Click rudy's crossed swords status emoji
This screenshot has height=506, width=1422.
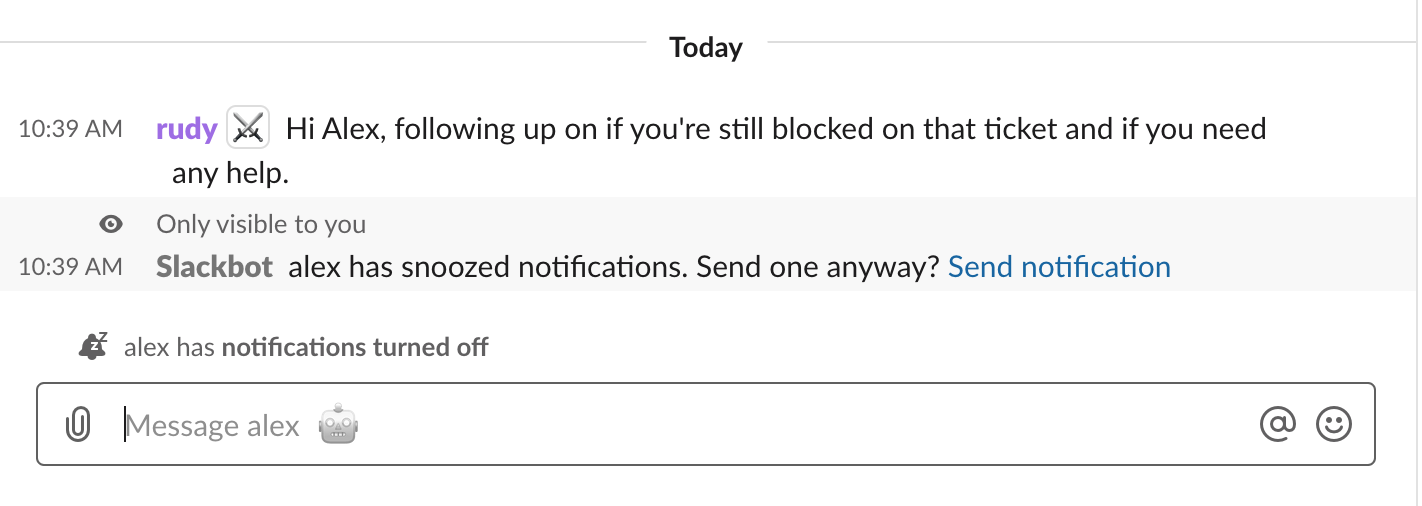247,128
